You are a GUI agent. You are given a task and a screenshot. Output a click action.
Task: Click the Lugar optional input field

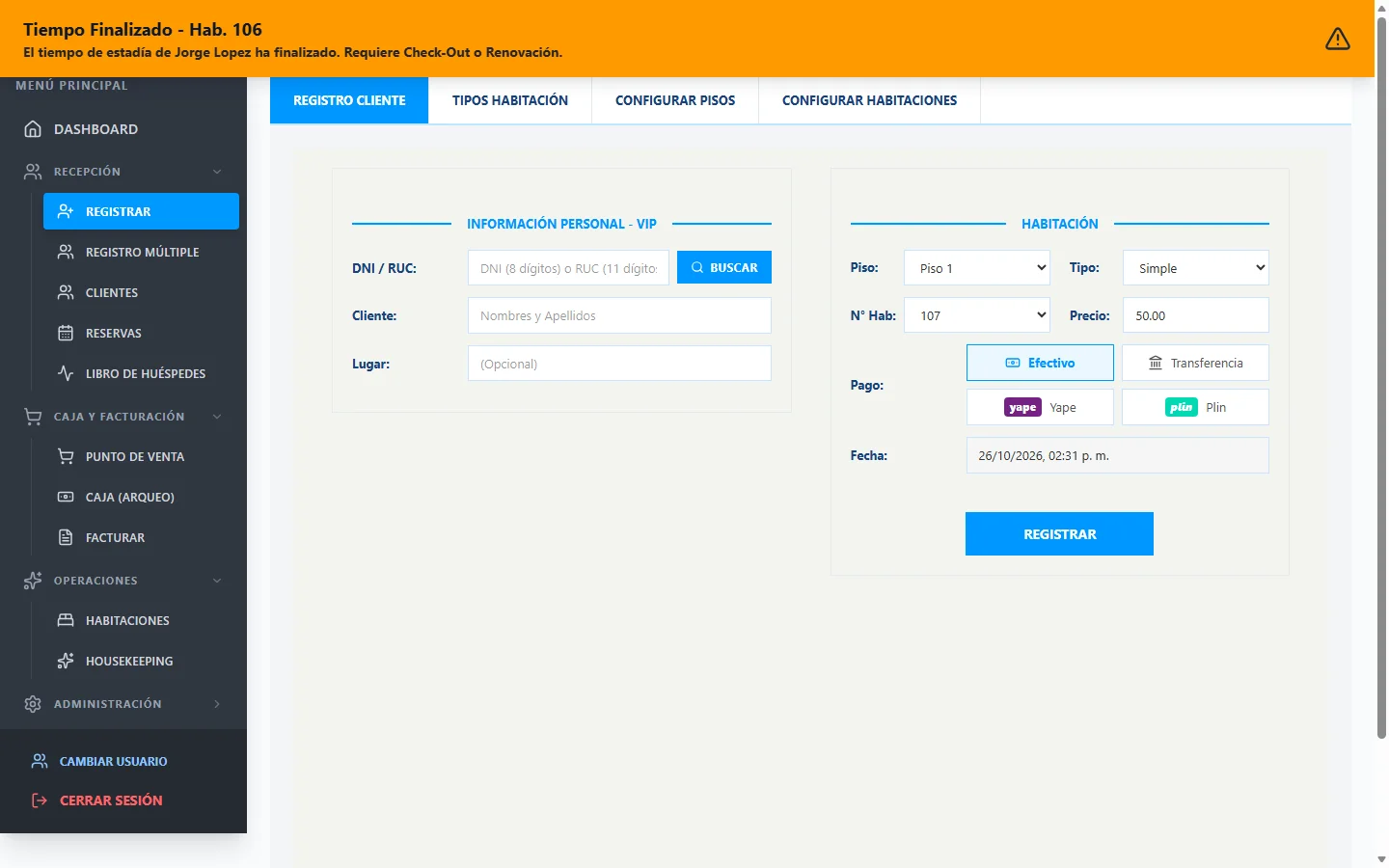pyautogui.click(x=619, y=364)
